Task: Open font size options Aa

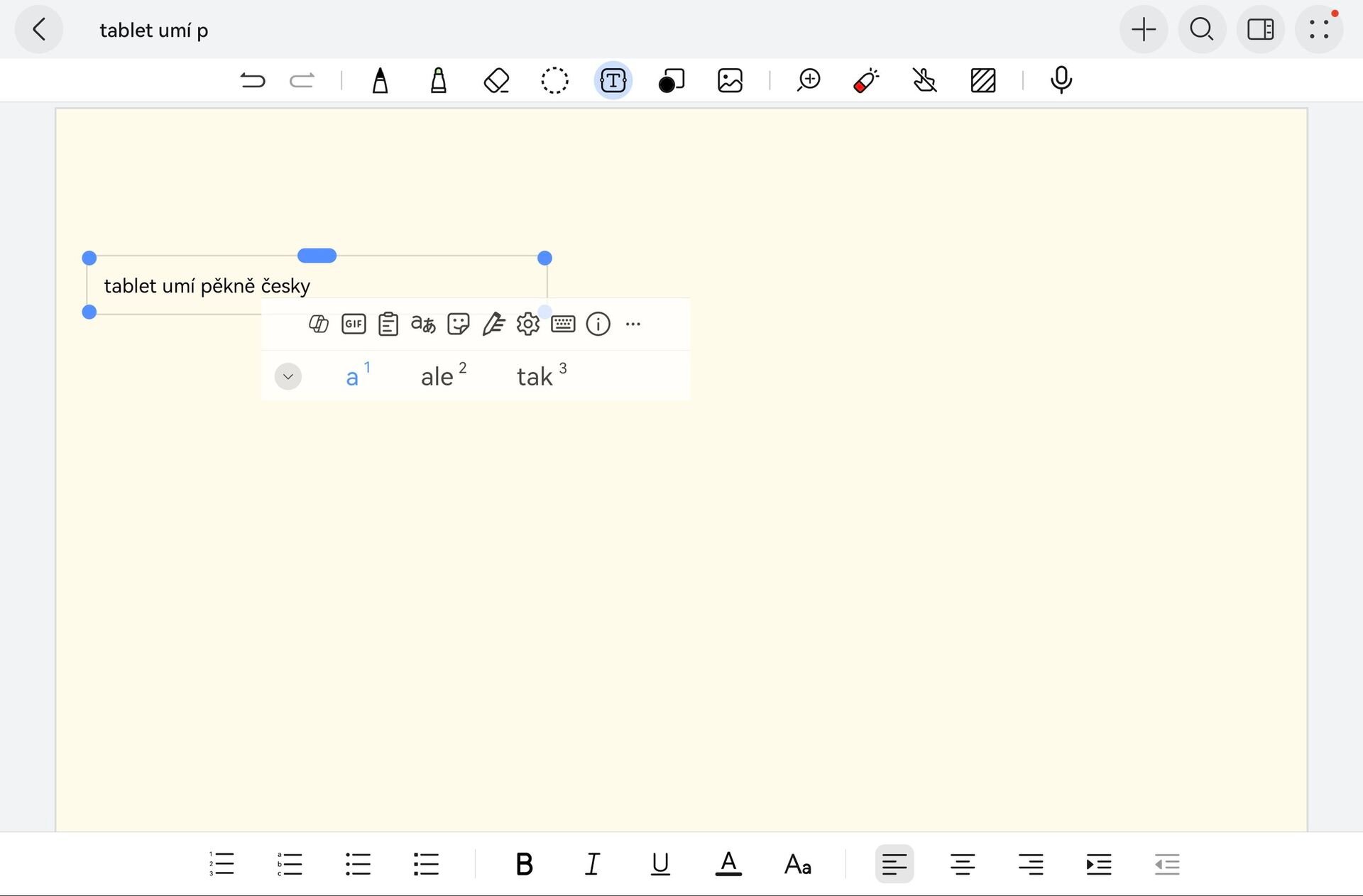Action: 798,864
